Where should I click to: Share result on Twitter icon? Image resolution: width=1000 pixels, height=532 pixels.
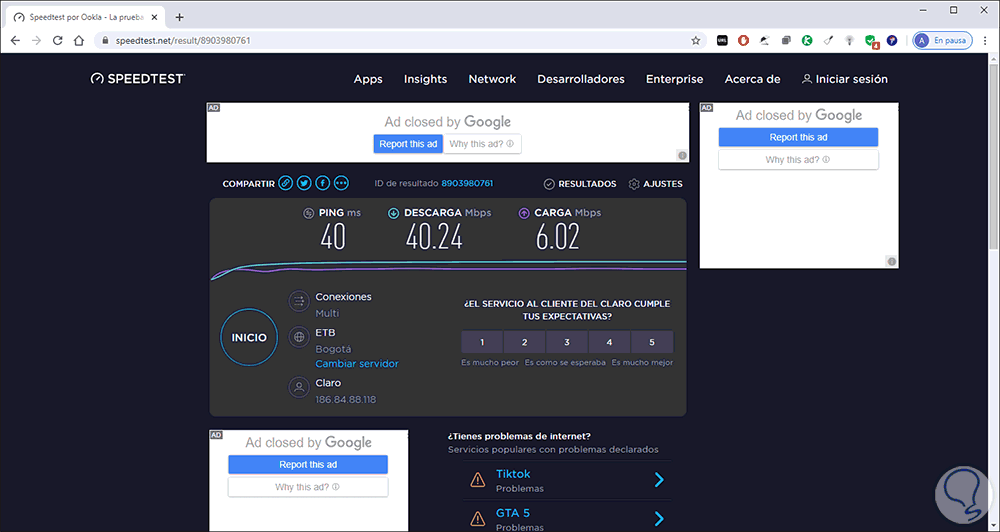tap(304, 184)
